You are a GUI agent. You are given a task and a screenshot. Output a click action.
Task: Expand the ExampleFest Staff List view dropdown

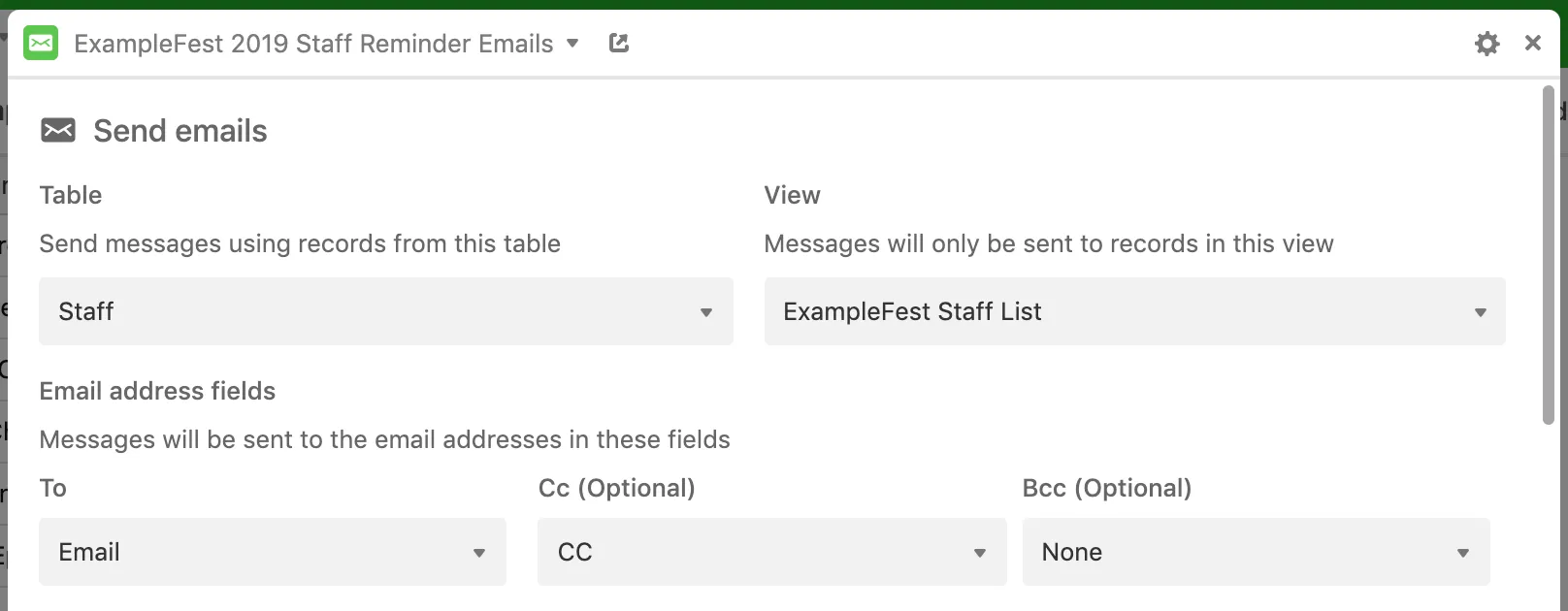pyautogui.click(x=1133, y=311)
